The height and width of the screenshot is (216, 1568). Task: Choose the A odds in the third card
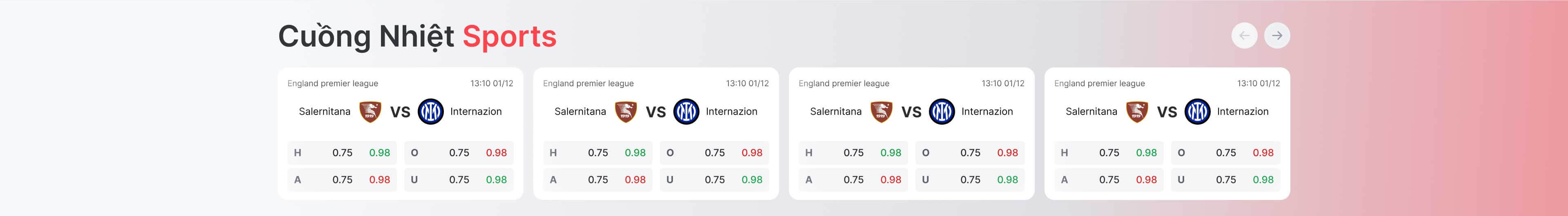[x=853, y=180]
